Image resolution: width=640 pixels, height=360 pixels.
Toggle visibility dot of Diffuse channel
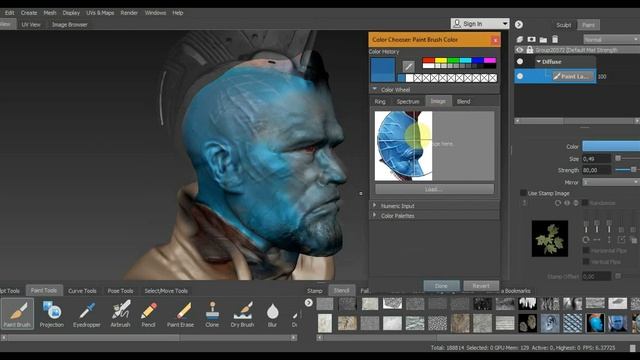(x=520, y=62)
